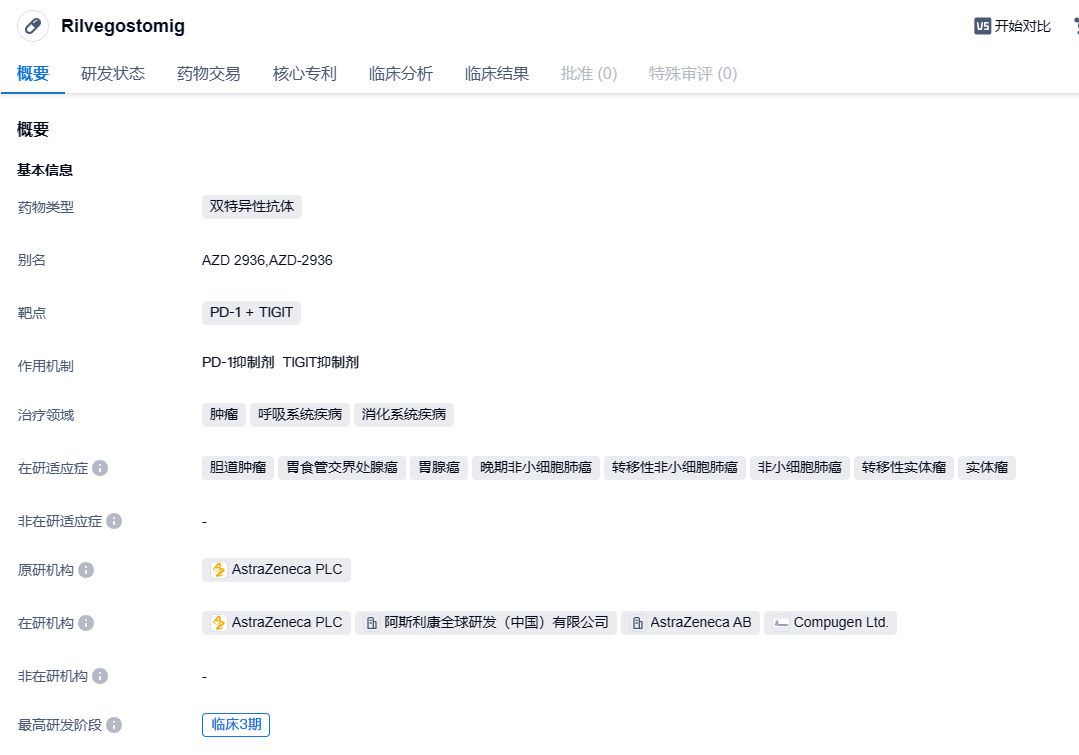Click the pill drug icon beside Rilvegostomig
This screenshot has height=755, width=1079.
[33, 26]
